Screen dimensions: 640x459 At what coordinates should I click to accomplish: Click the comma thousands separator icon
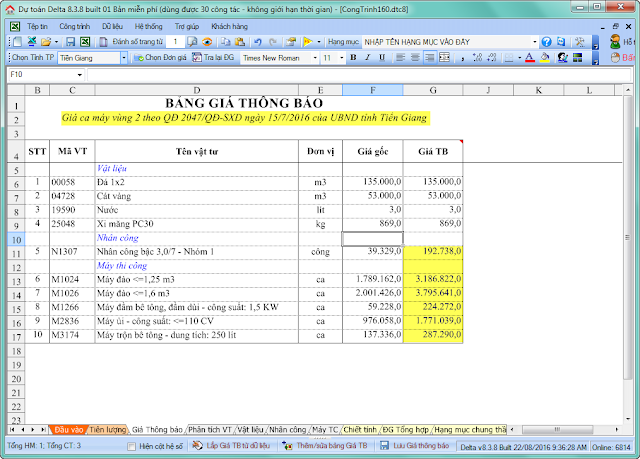462,58
